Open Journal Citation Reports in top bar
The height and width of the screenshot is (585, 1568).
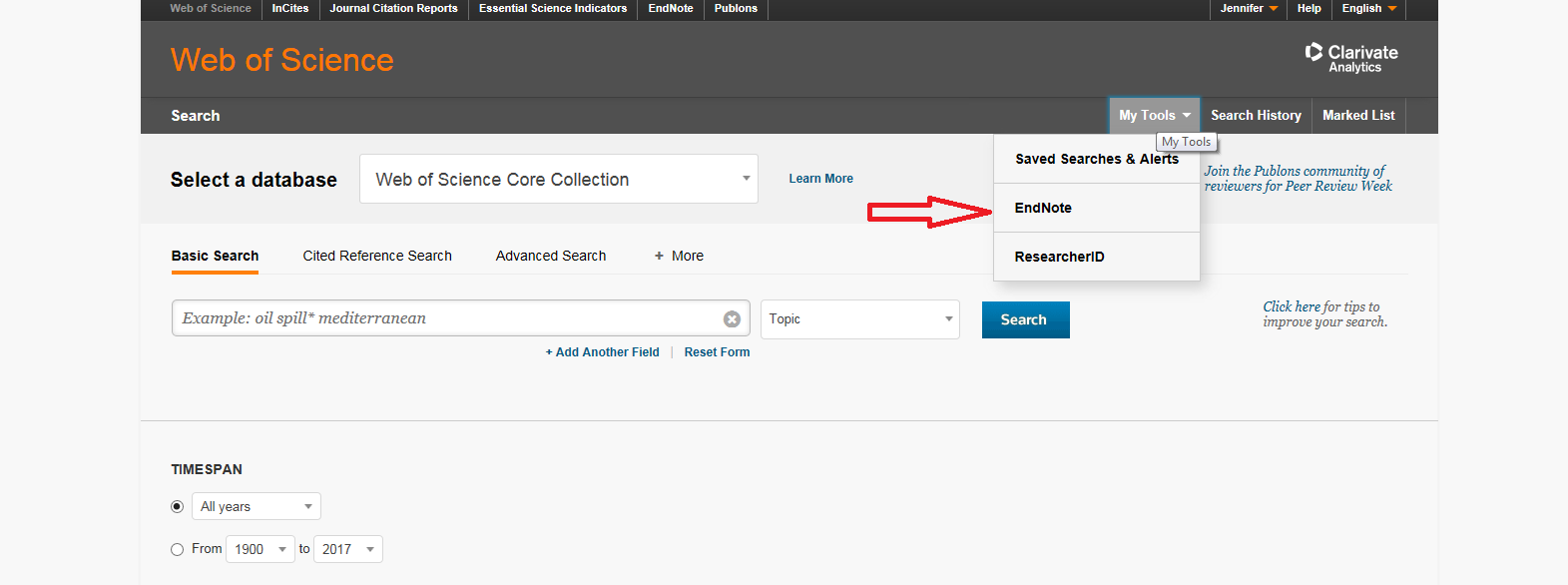click(x=393, y=8)
